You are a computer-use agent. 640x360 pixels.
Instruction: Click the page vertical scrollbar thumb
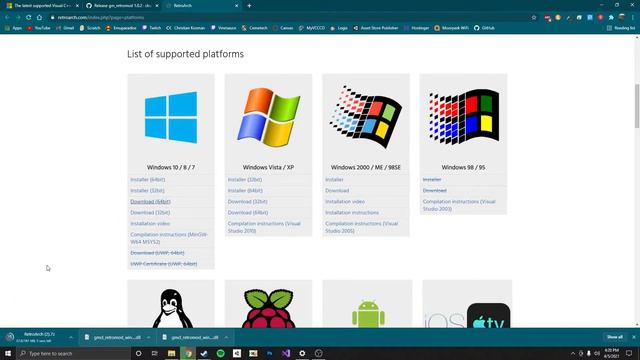click(637, 106)
